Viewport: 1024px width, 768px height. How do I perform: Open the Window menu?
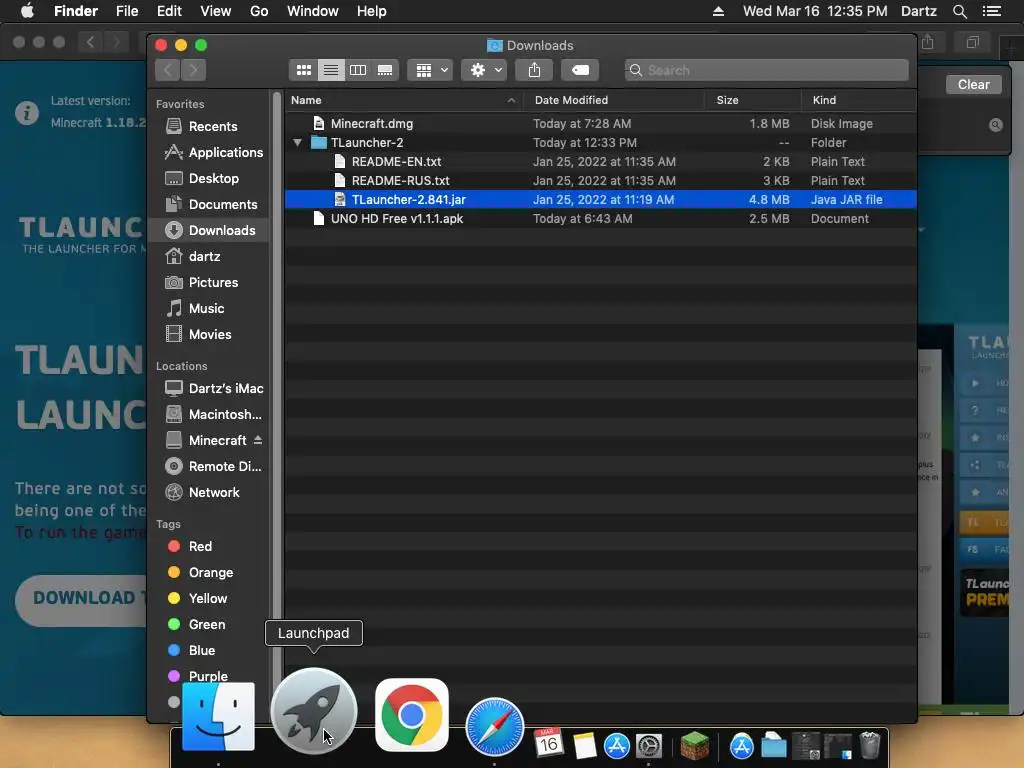pos(313,11)
